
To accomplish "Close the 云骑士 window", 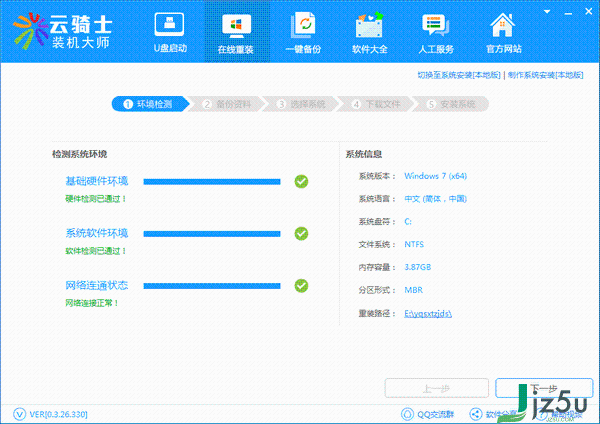I will (x=589, y=11).
